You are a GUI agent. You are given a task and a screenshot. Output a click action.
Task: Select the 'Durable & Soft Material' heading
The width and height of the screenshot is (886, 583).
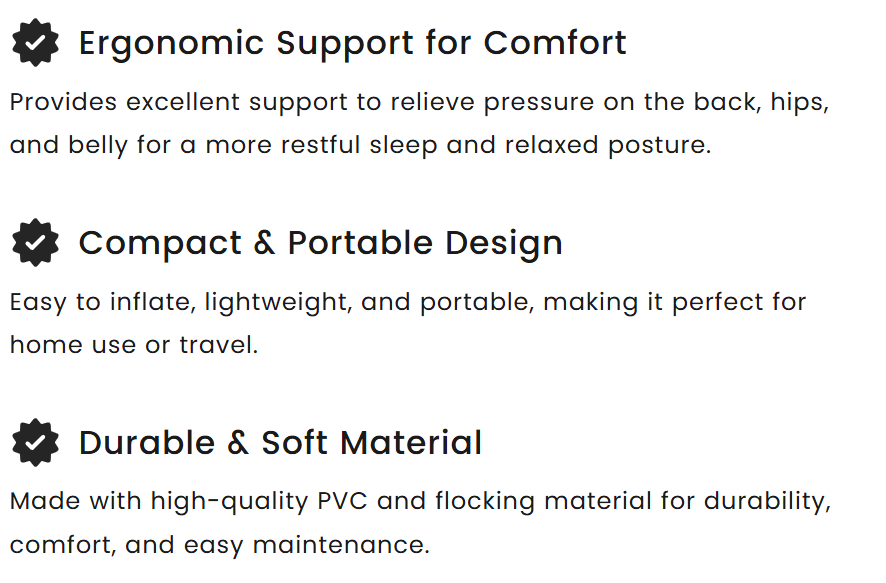(280, 442)
